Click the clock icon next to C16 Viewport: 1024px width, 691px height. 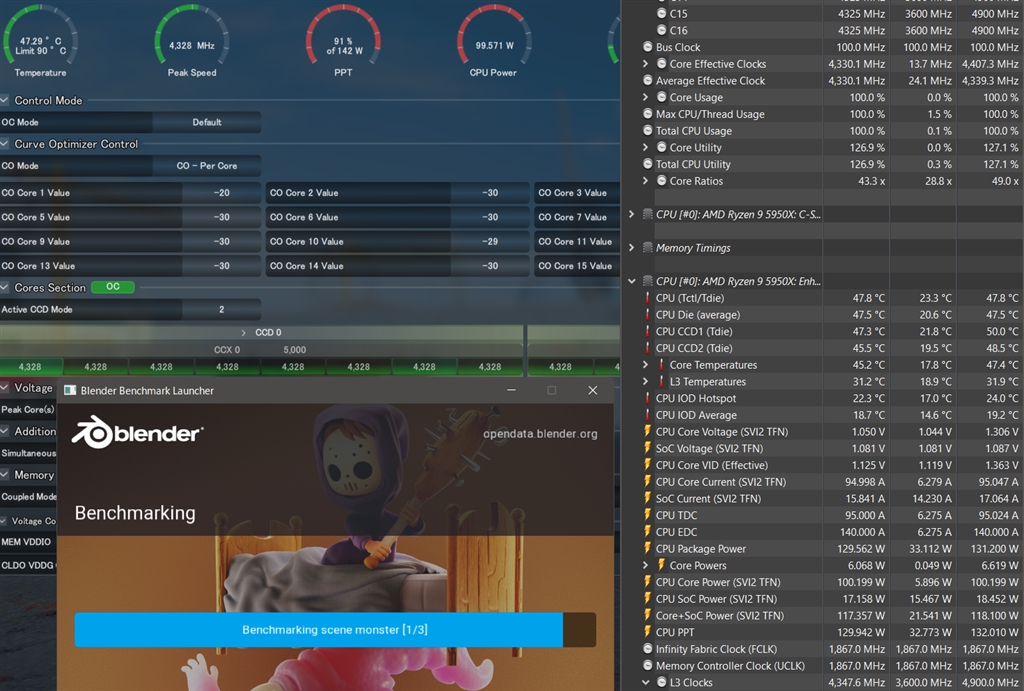pos(661,30)
